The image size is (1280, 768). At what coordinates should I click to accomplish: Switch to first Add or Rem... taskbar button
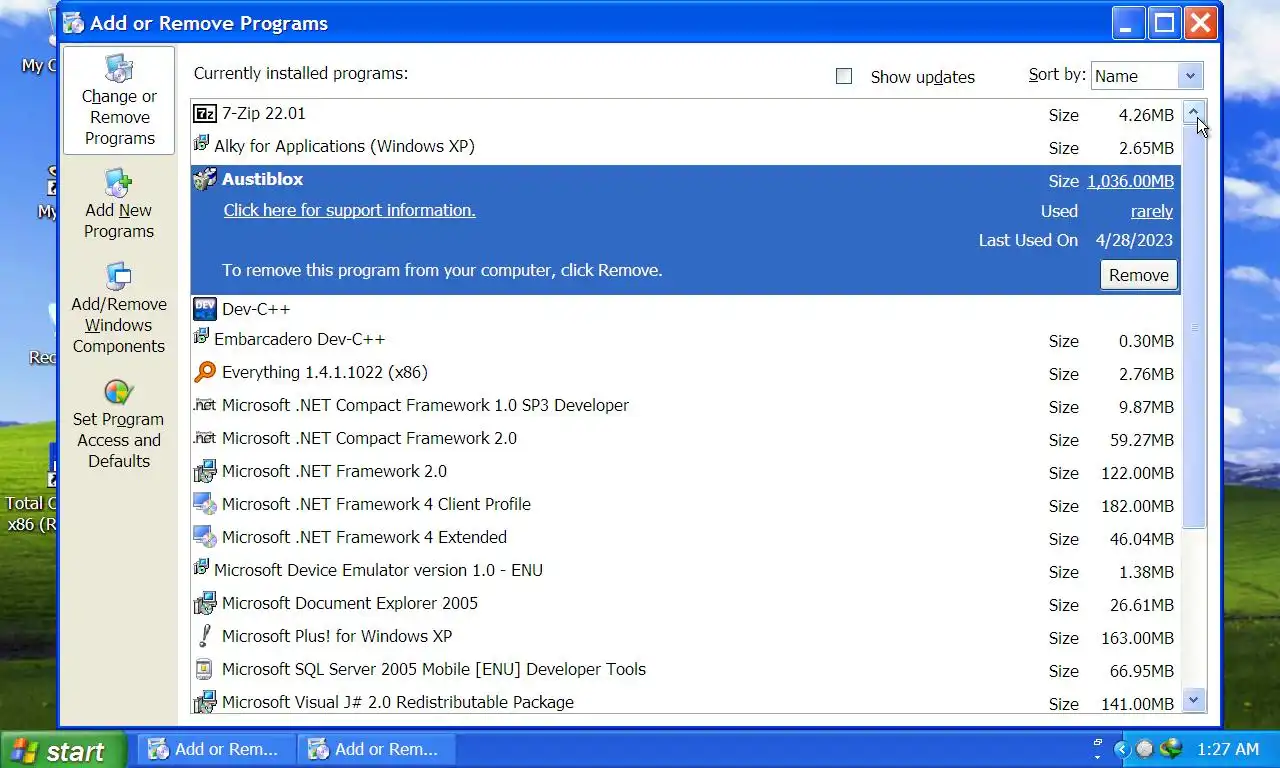click(x=217, y=749)
